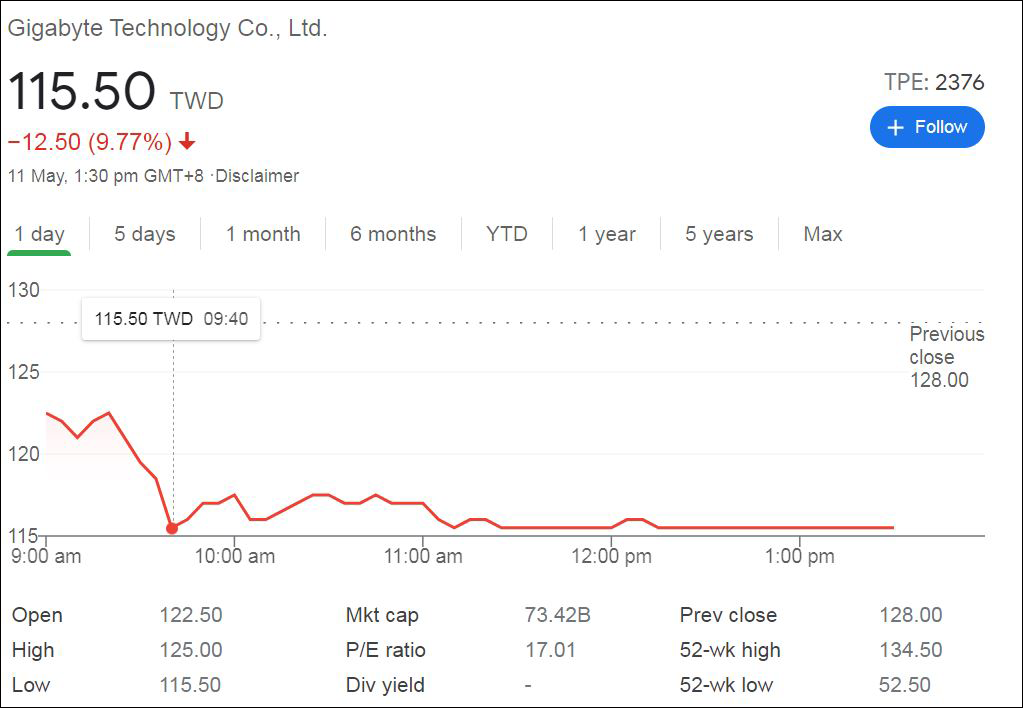
Task: Switch to the 5 days tab
Action: (x=145, y=234)
